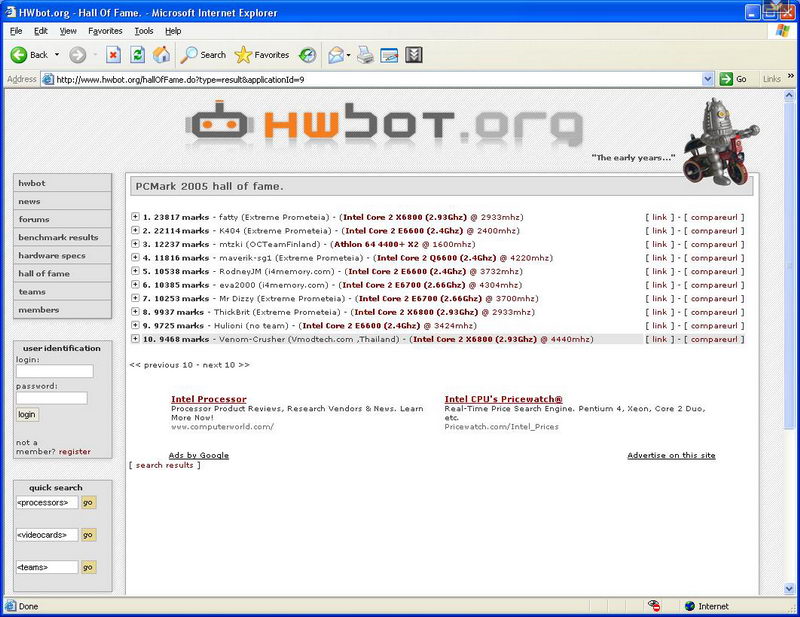The image size is (800, 617).
Task: Open the File menu
Action: 16,31
